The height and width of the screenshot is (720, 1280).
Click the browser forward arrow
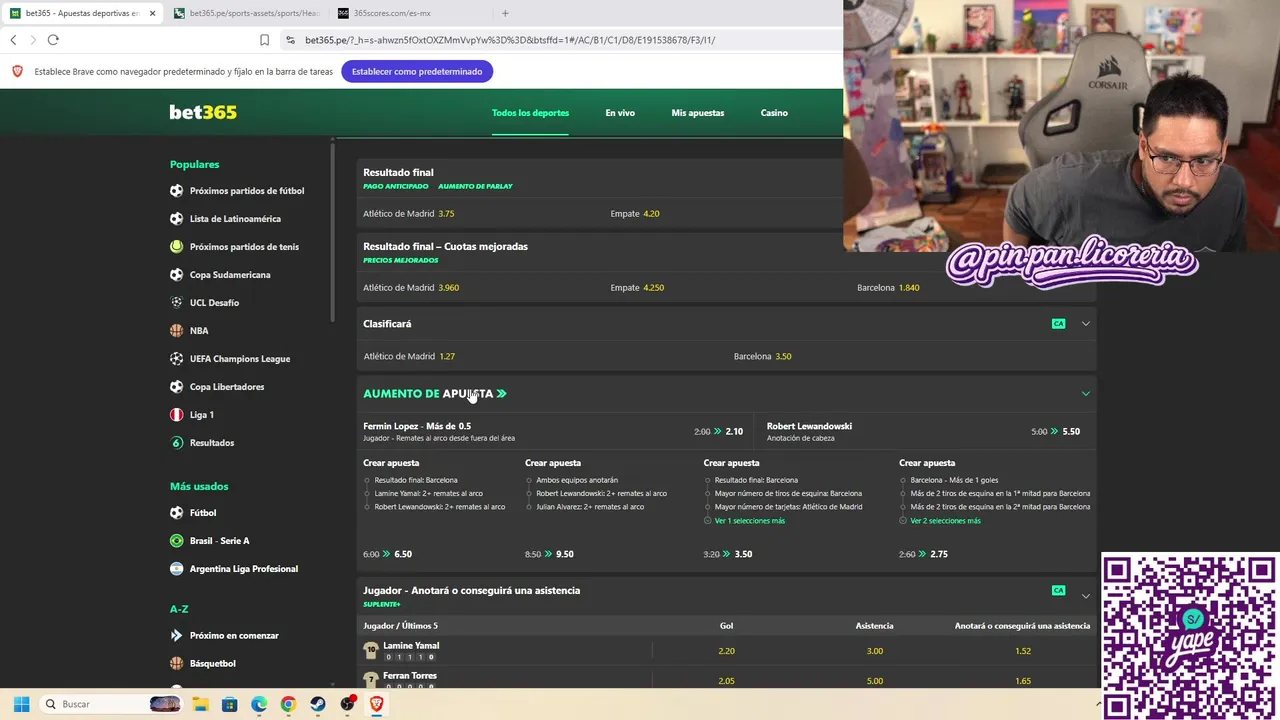32,40
